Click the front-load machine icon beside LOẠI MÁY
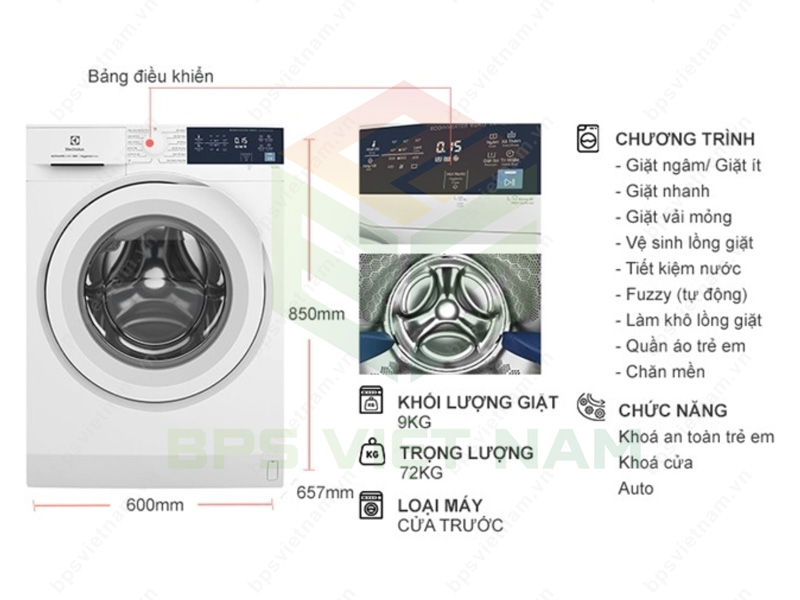Screen dimensions: 800x600 (x=371, y=506)
